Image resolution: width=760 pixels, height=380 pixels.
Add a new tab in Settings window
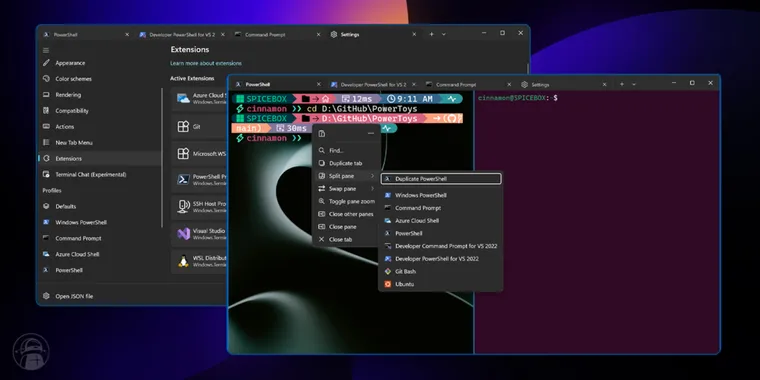[431, 34]
